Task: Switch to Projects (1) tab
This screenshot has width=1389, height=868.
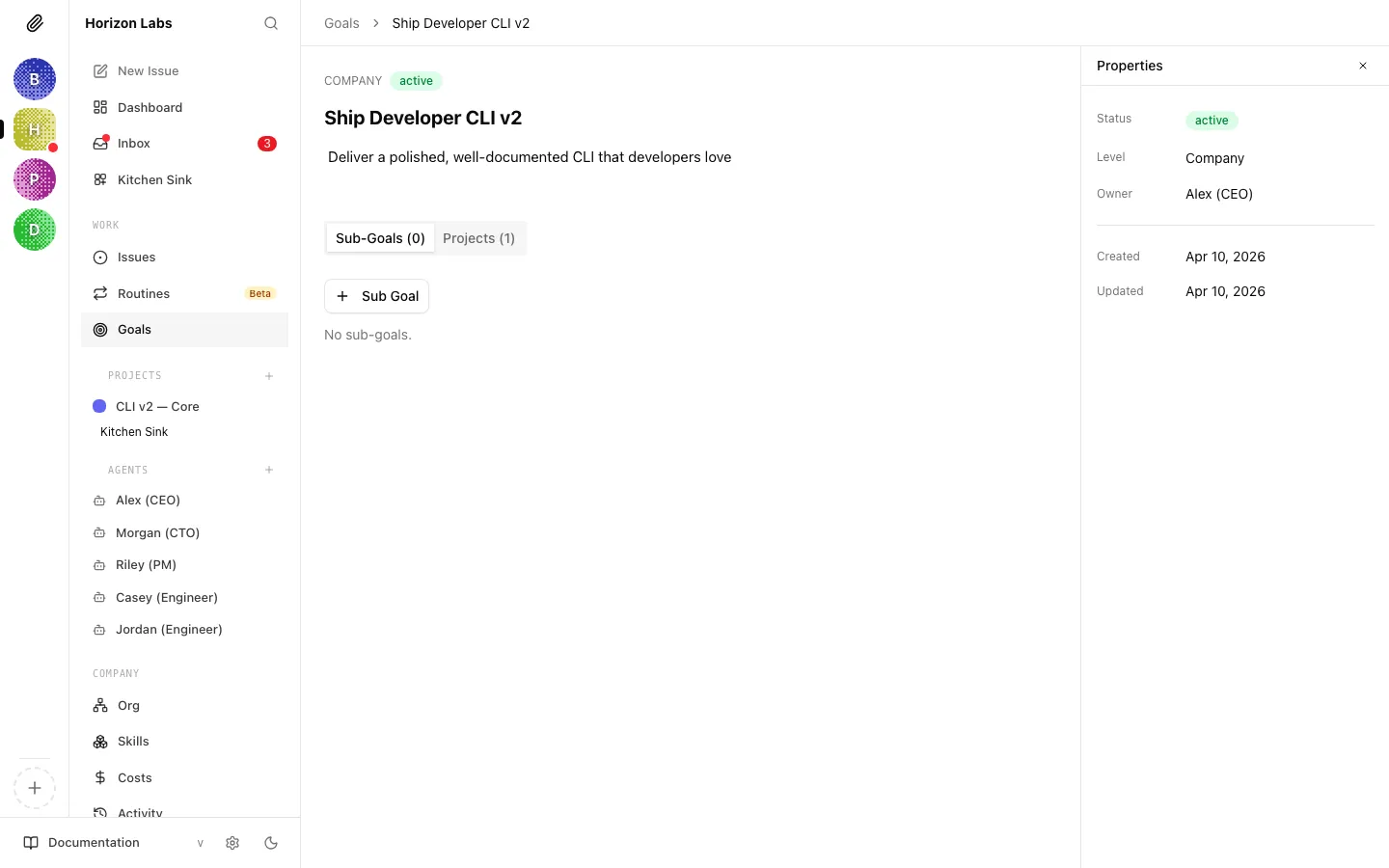Action: [x=479, y=238]
